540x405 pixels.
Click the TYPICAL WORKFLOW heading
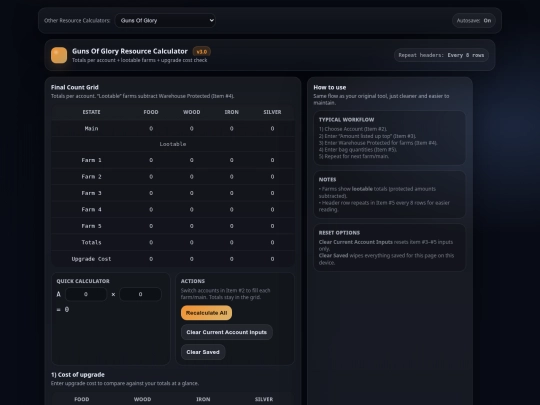(x=346, y=120)
